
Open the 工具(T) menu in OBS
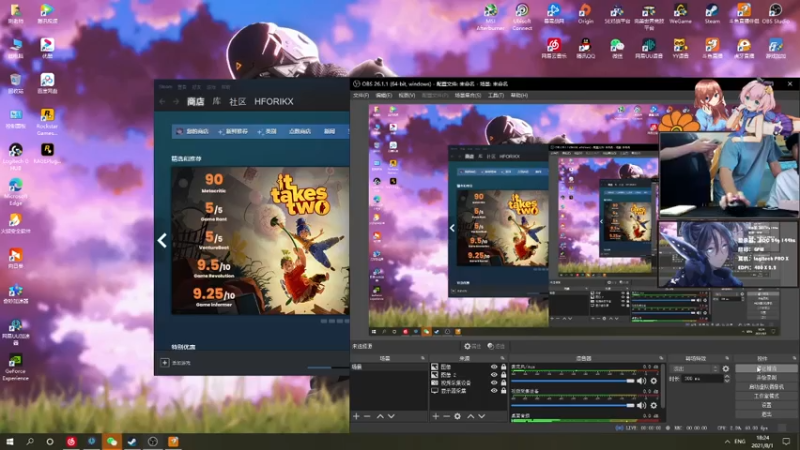[x=495, y=95]
